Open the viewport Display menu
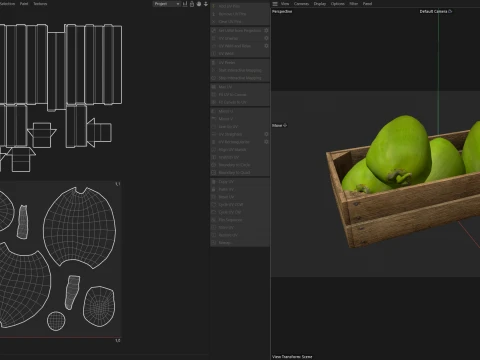The height and width of the screenshot is (360, 480). [x=320, y=4]
